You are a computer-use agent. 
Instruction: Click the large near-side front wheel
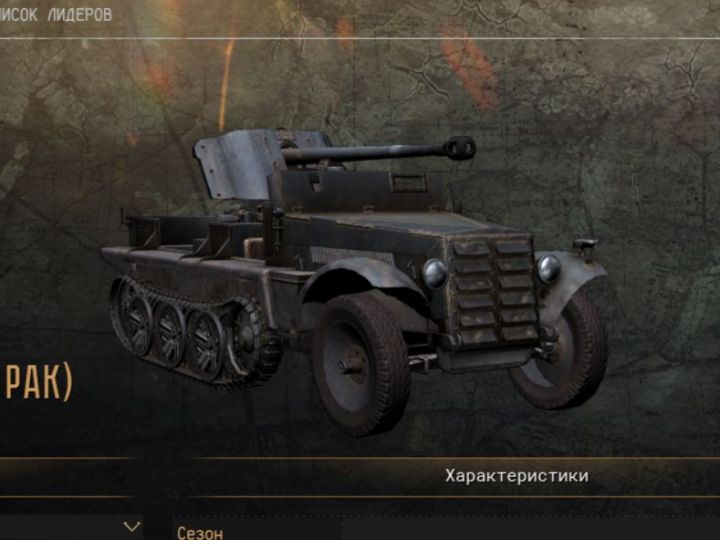point(361,363)
